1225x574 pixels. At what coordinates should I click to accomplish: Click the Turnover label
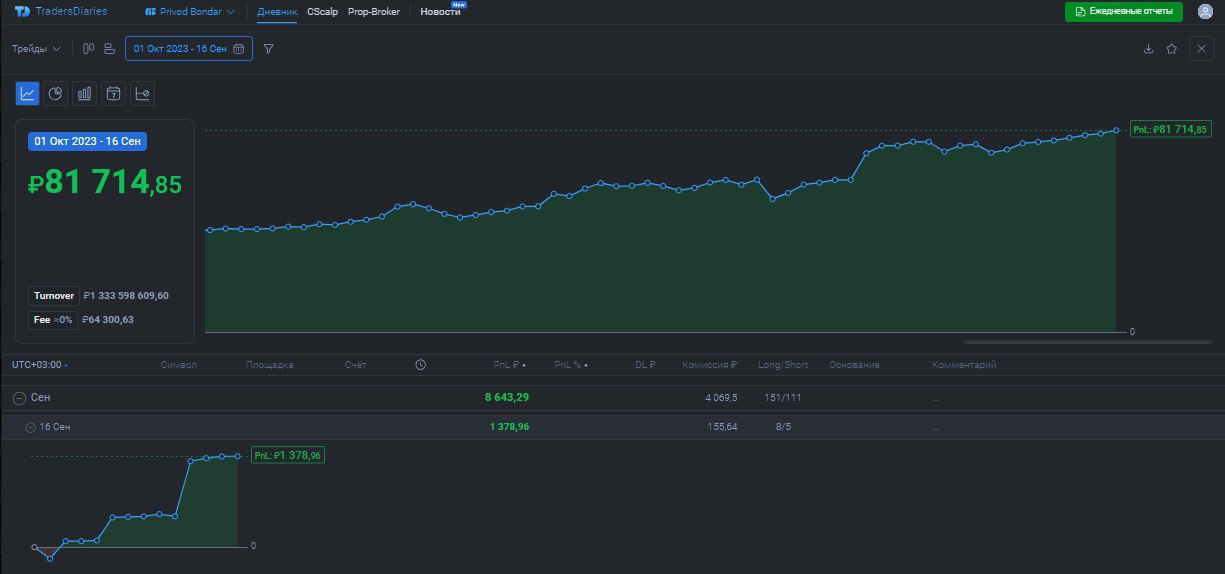(x=54, y=296)
